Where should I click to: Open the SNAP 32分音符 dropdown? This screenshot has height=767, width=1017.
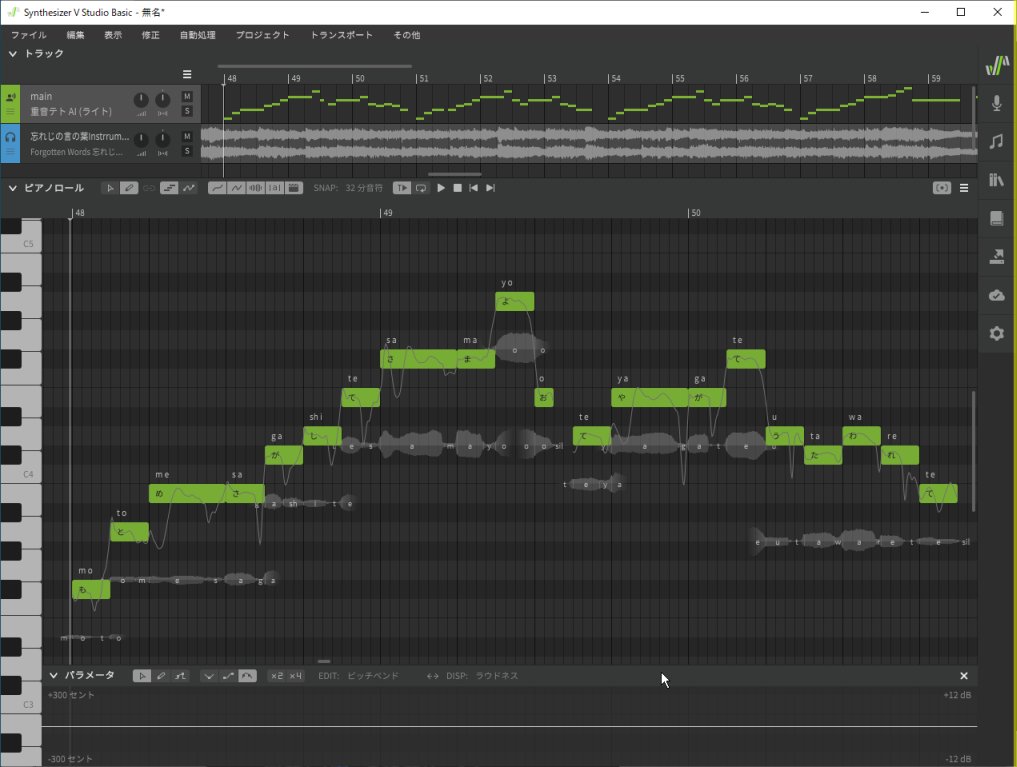coord(348,188)
